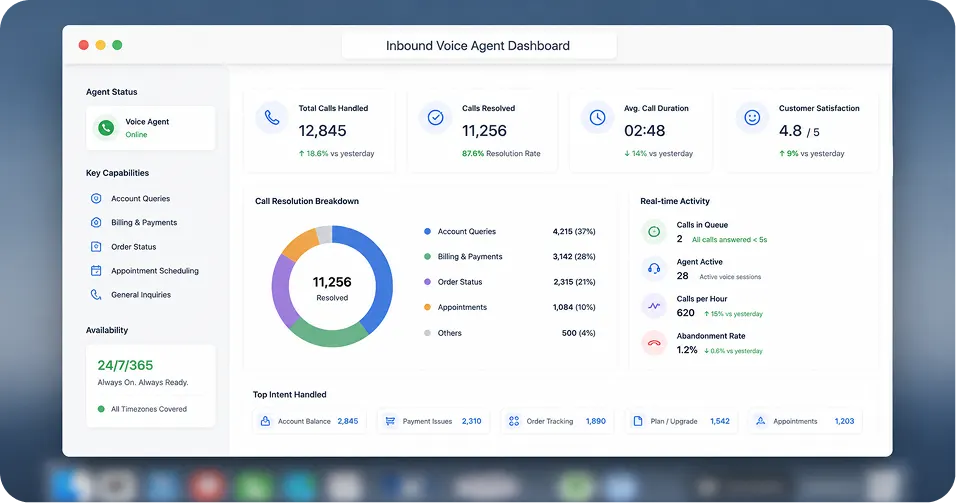Click the 12,845 total calls value
The image size is (956, 503).
323,130
